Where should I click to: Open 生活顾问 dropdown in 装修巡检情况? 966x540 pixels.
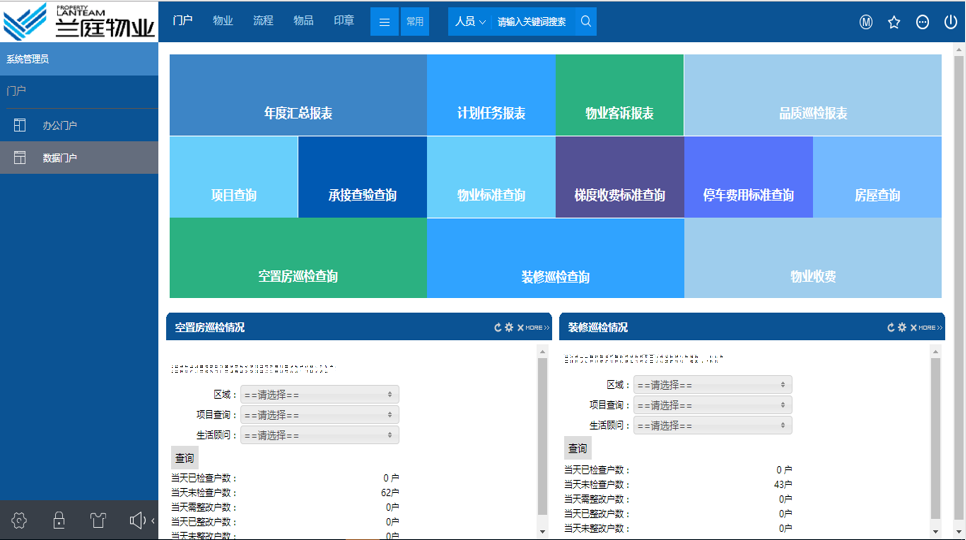(x=713, y=425)
